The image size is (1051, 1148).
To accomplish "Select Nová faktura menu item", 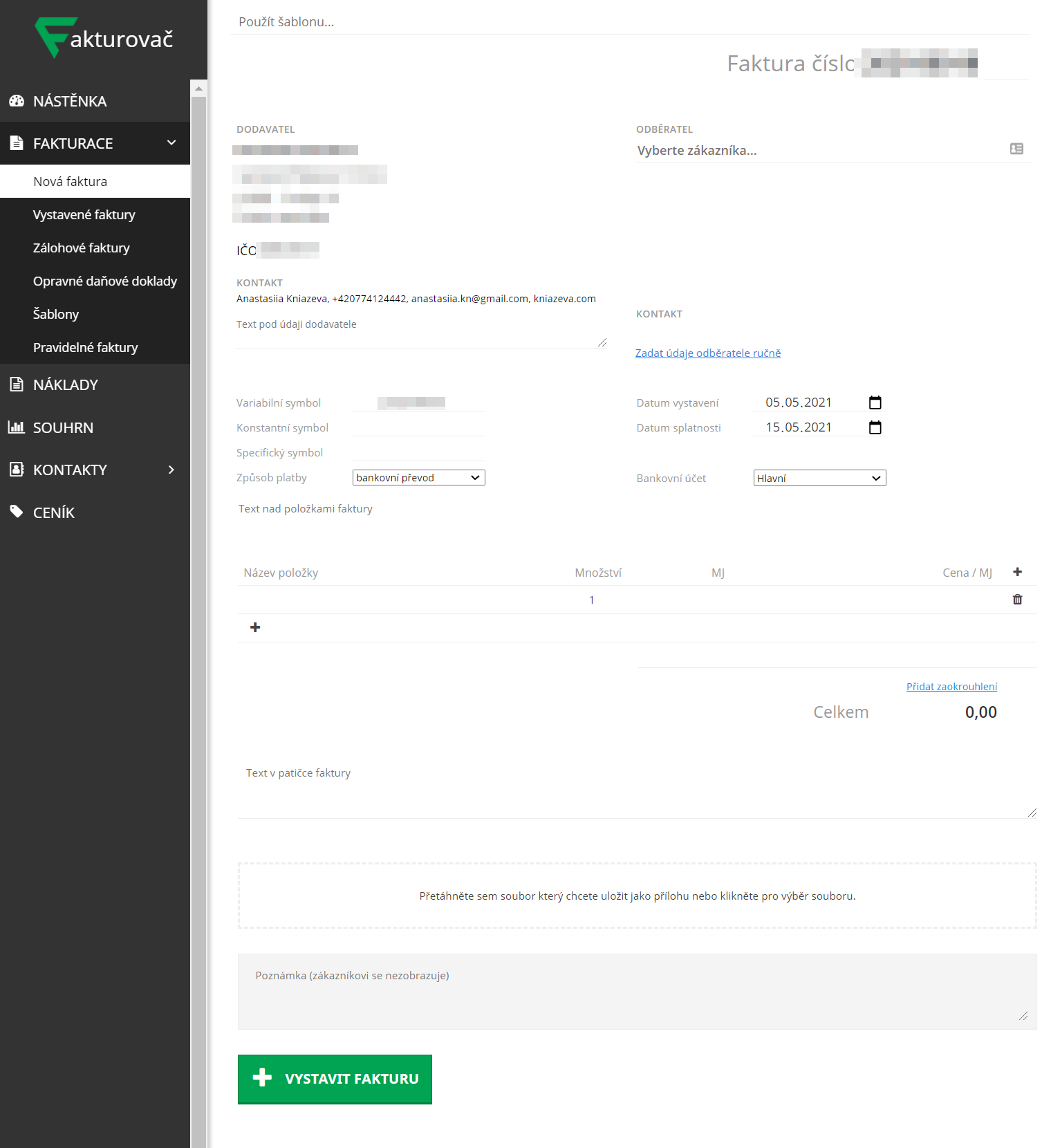I will point(95,181).
